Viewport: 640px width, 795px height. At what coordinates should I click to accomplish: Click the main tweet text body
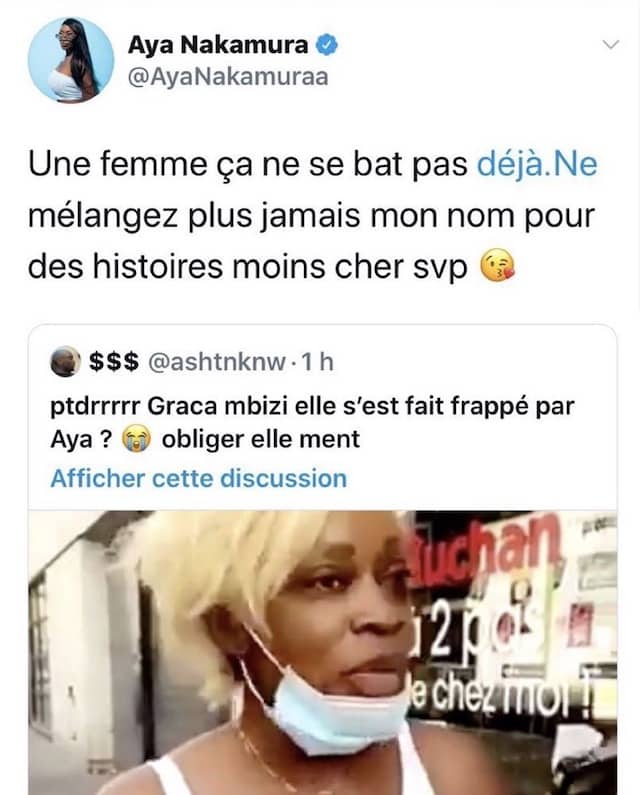click(313, 215)
